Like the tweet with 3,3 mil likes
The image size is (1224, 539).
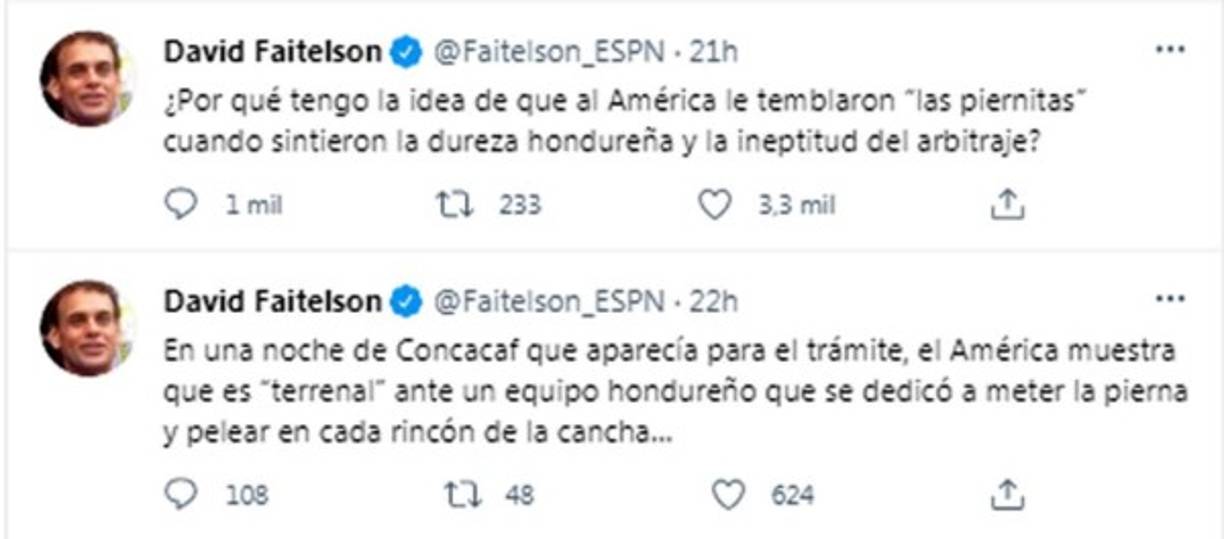[x=714, y=205]
